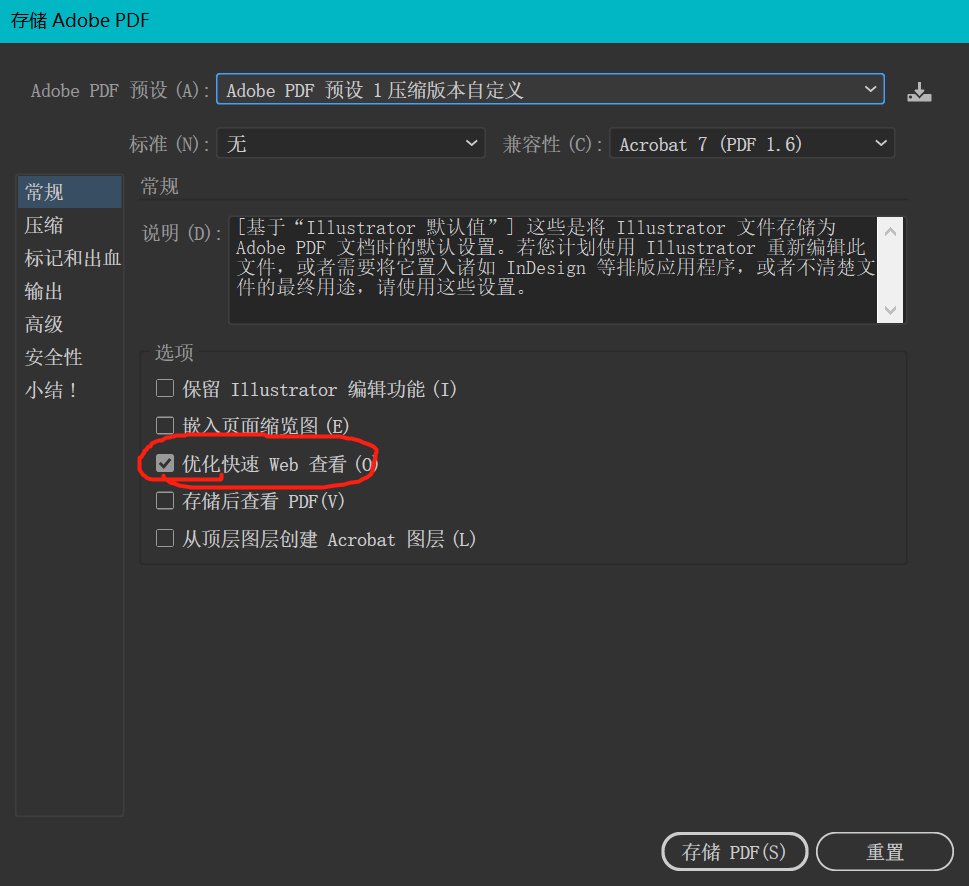This screenshot has height=886, width=969.
Task: Click the 重置 button
Action: coord(884,851)
